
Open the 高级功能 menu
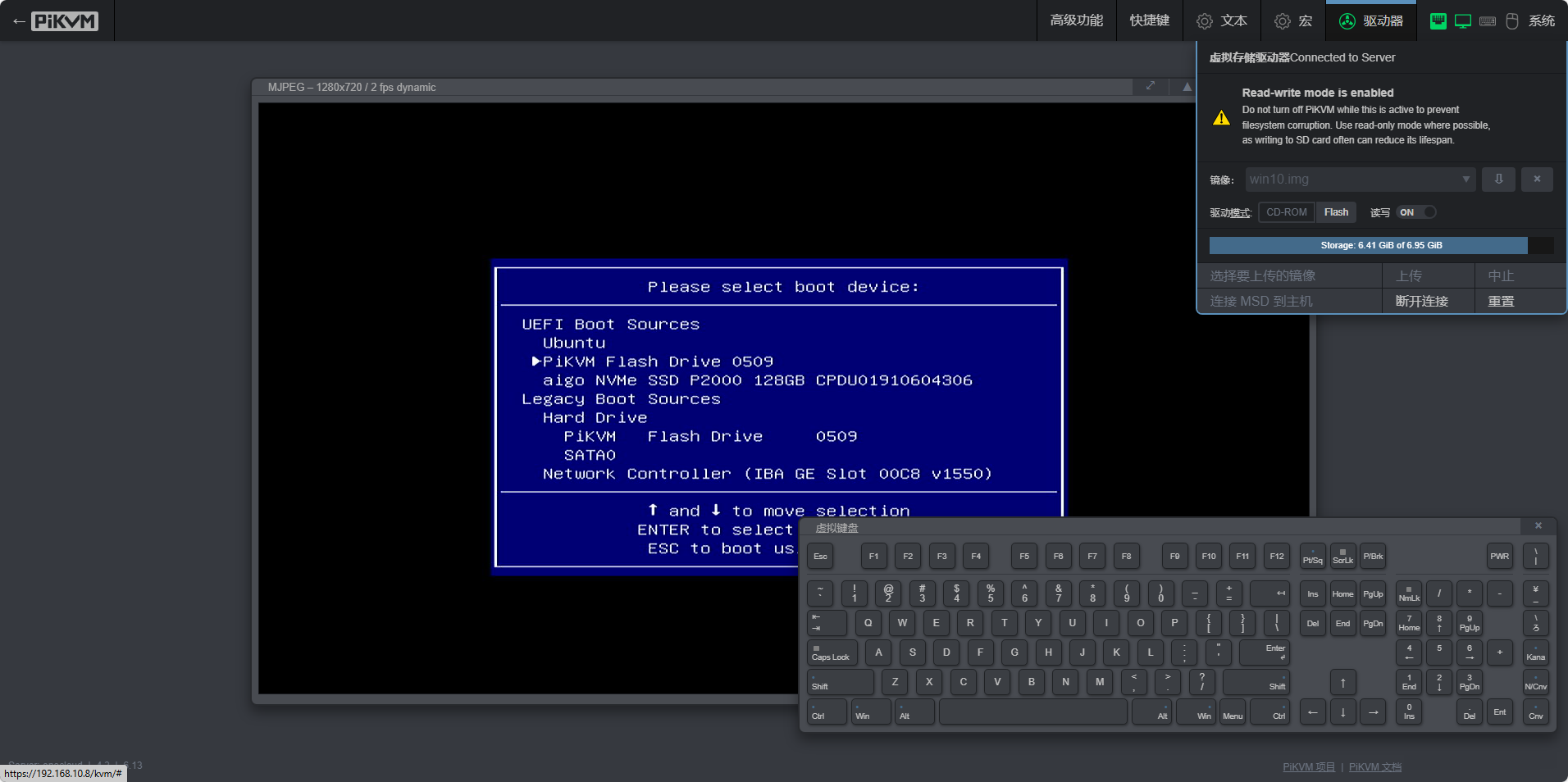tap(1076, 21)
